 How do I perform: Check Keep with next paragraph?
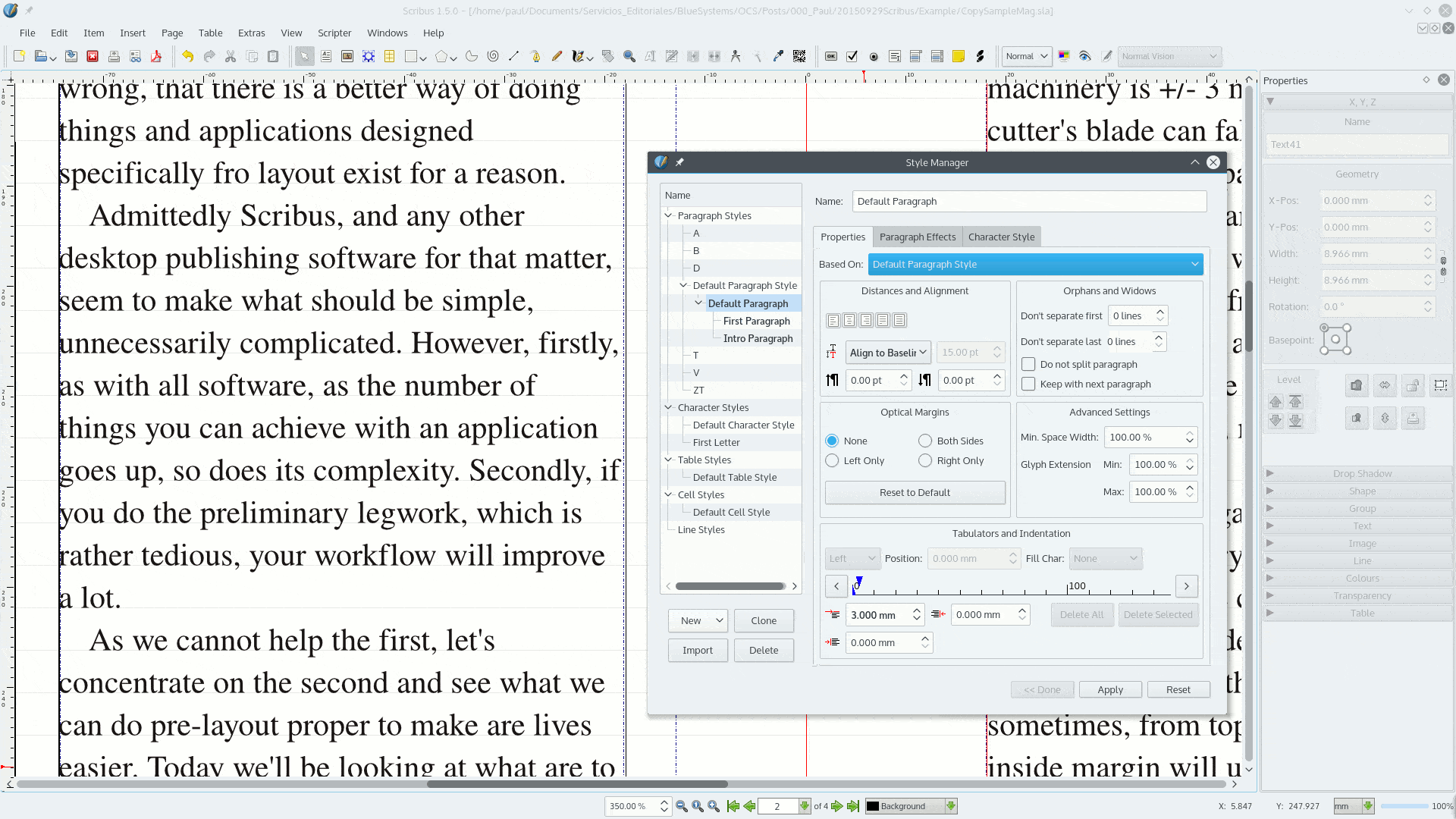coord(1028,384)
